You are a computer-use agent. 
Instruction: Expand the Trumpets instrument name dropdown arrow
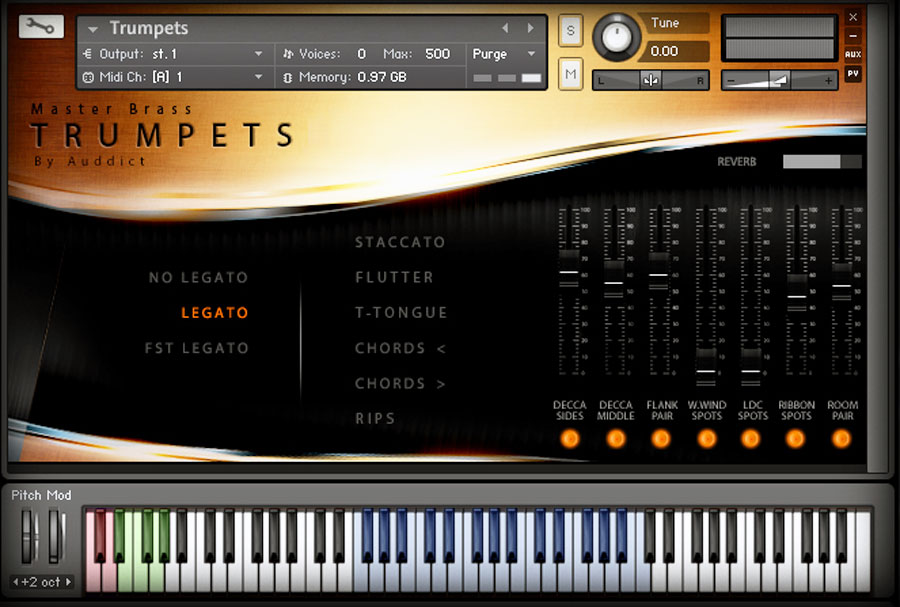[93, 29]
